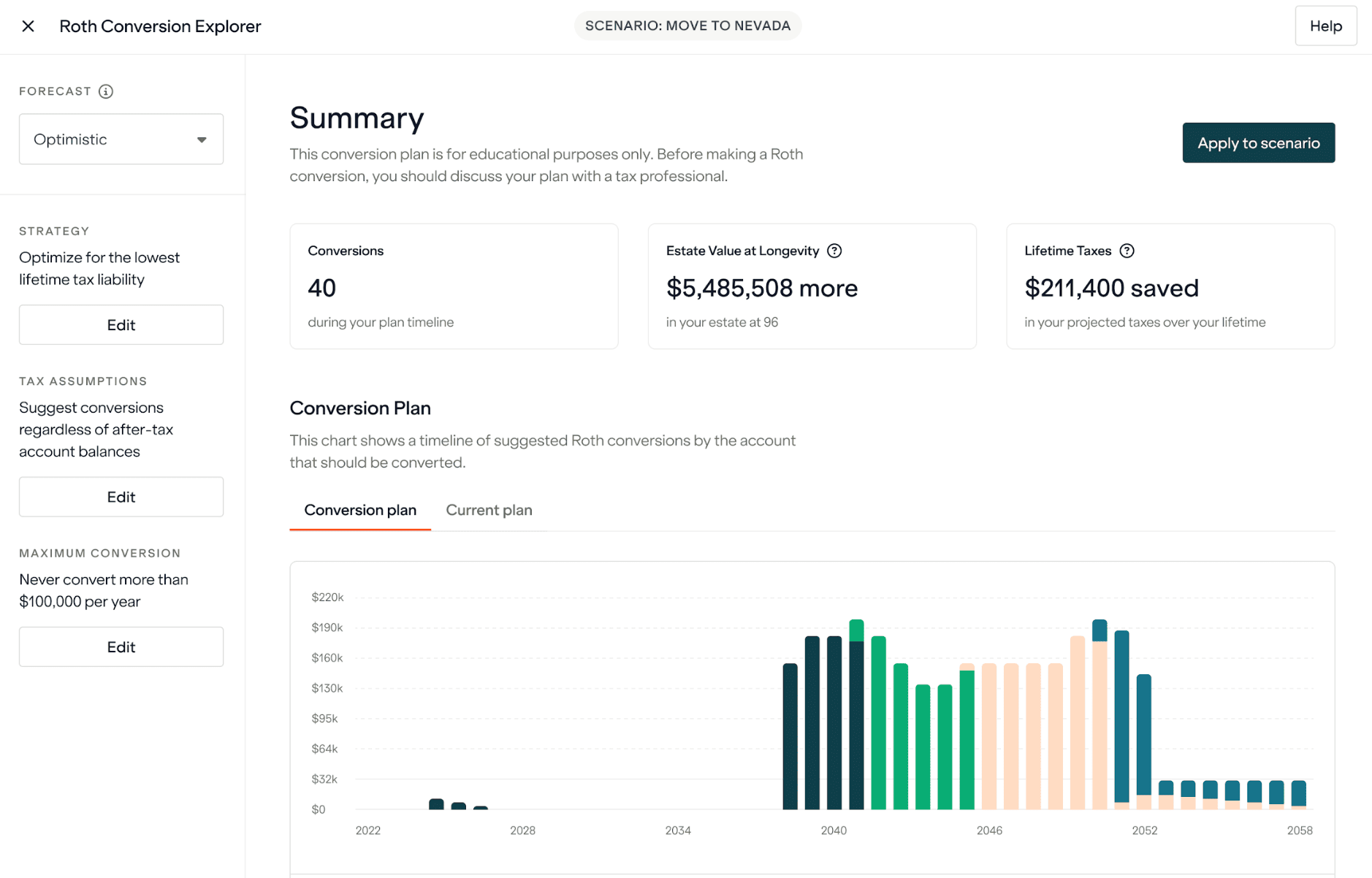The height and width of the screenshot is (878, 1372).
Task: Expand the forecast selector chevron
Action: tap(202, 139)
